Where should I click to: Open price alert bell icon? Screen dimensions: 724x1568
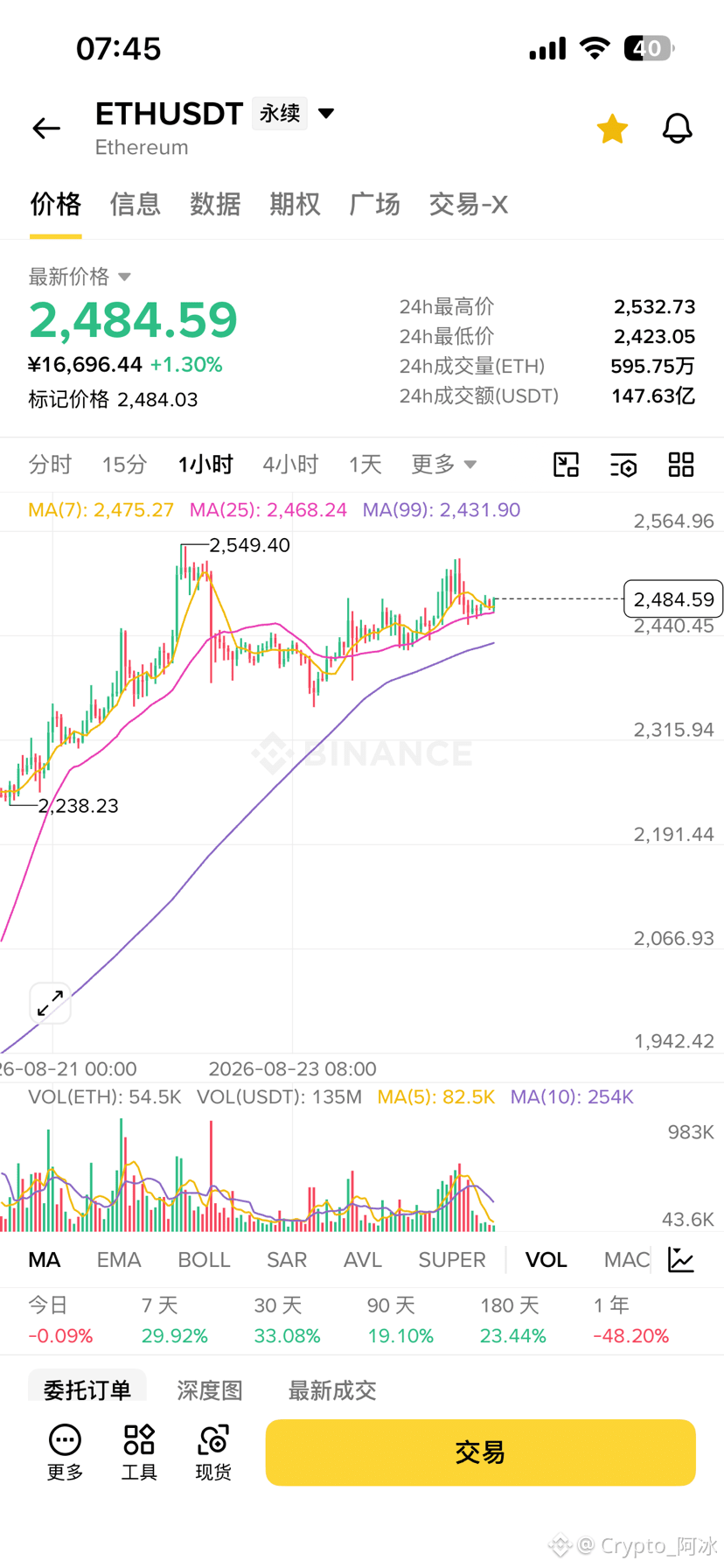tap(677, 129)
